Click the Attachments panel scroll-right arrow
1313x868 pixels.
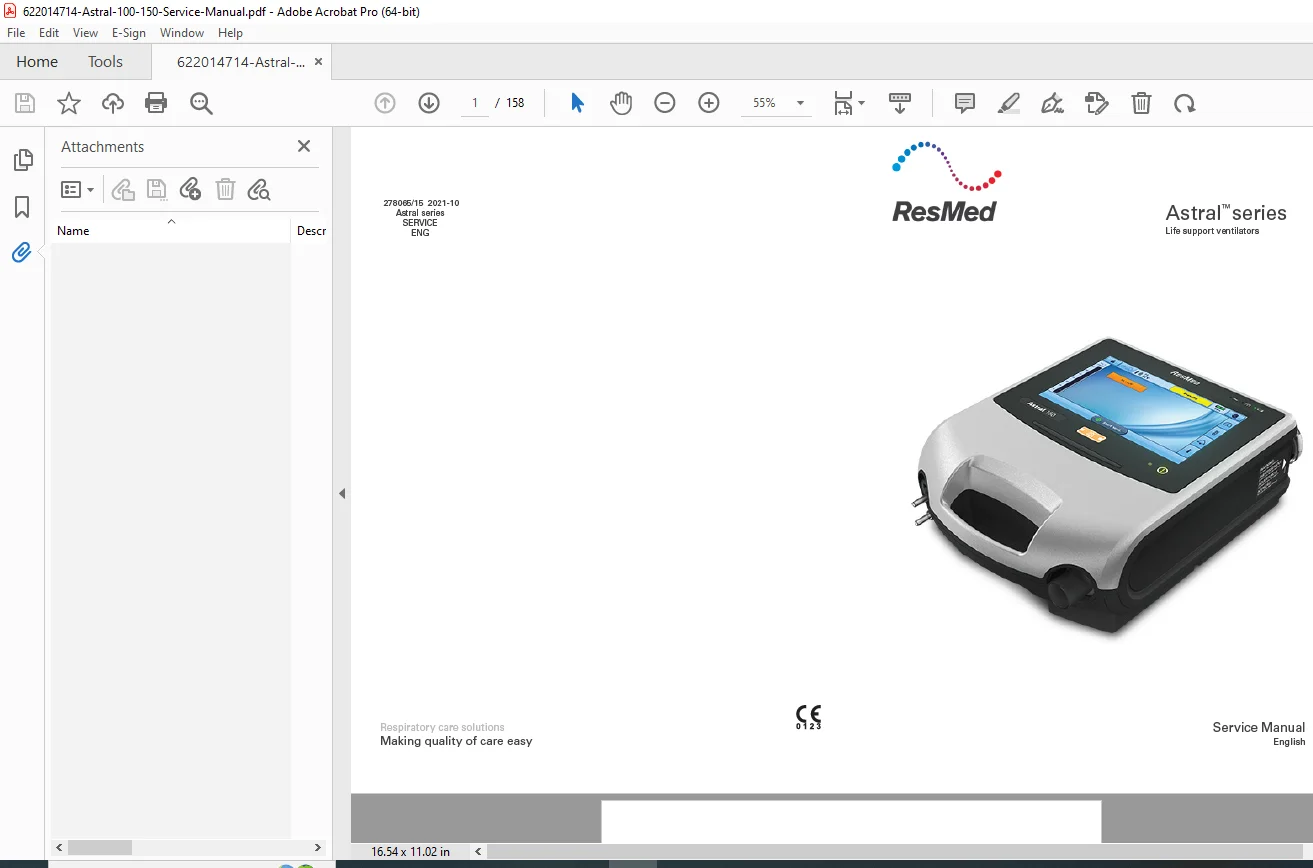coord(318,847)
